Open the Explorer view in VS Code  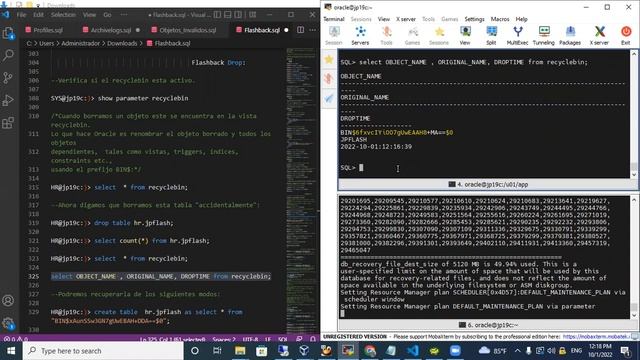pos(8,33)
